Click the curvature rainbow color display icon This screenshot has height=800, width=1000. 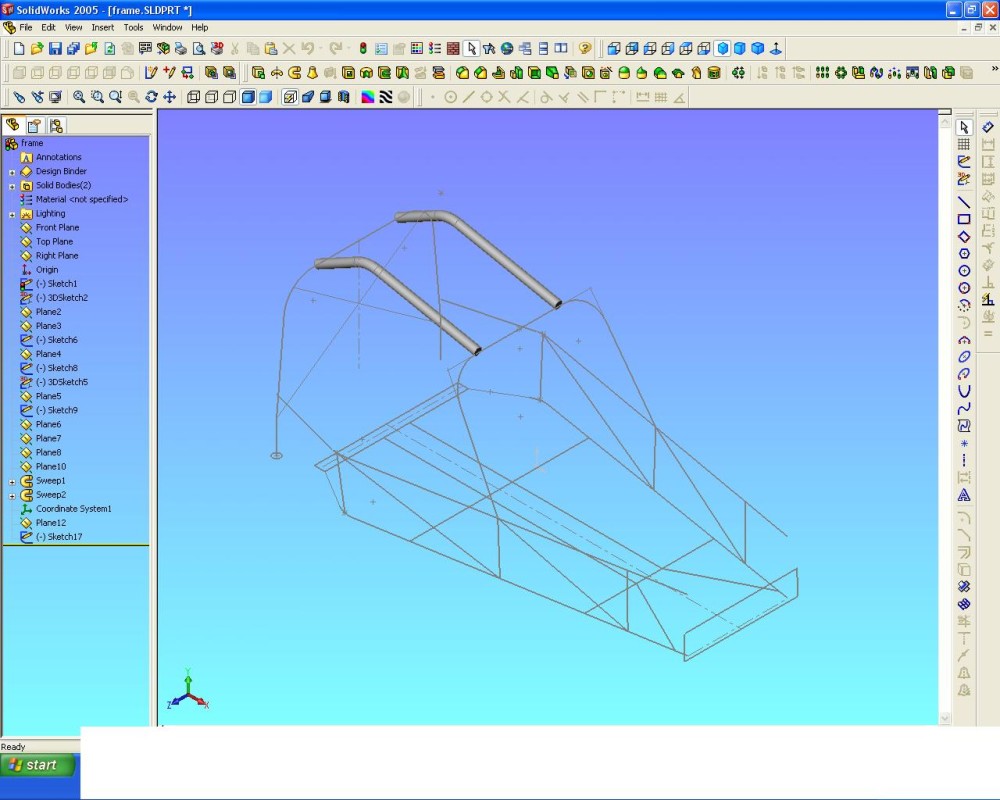(368, 97)
